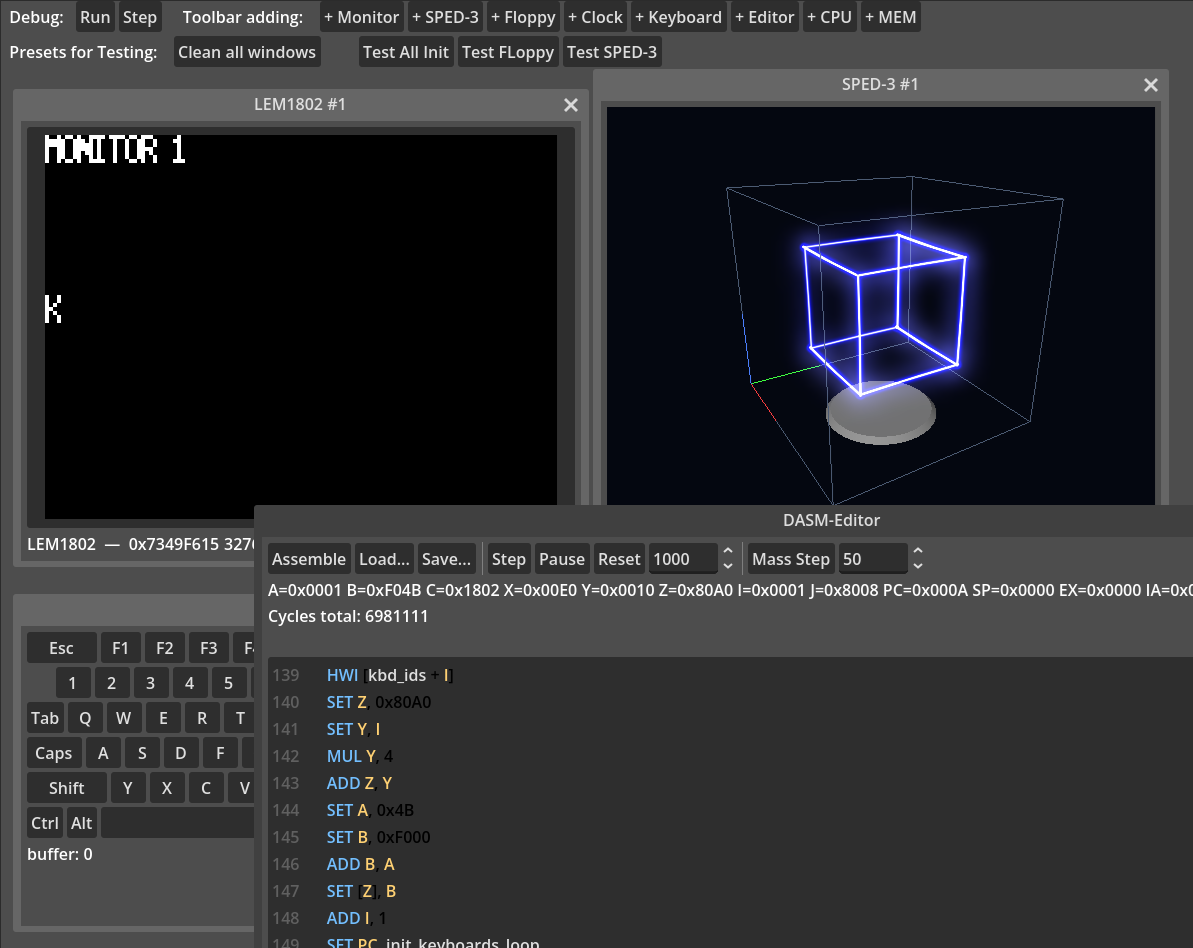Image resolution: width=1193 pixels, height=948 pixels.
Task: Click the Debug Run button
Action: click(x=95, y=17)
